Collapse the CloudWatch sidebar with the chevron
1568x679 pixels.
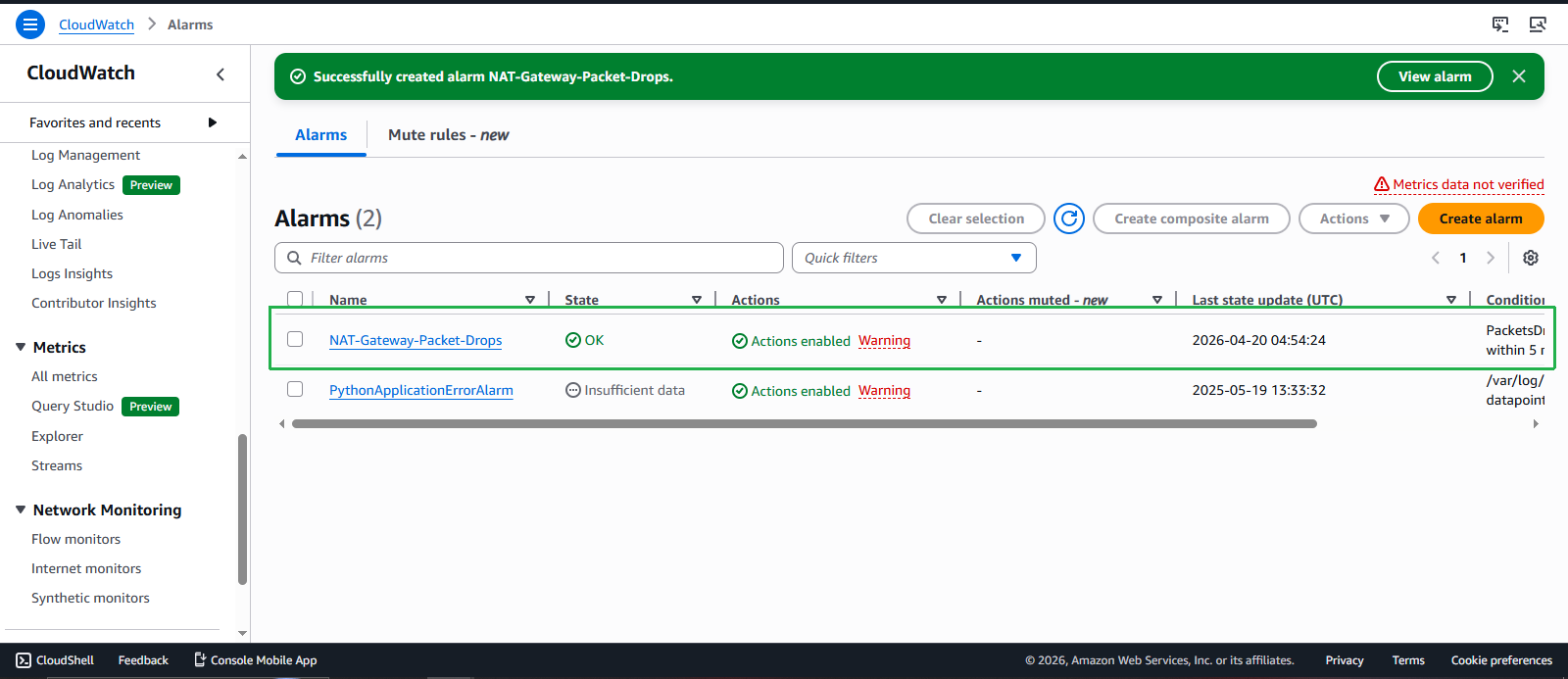coord(220,74)
